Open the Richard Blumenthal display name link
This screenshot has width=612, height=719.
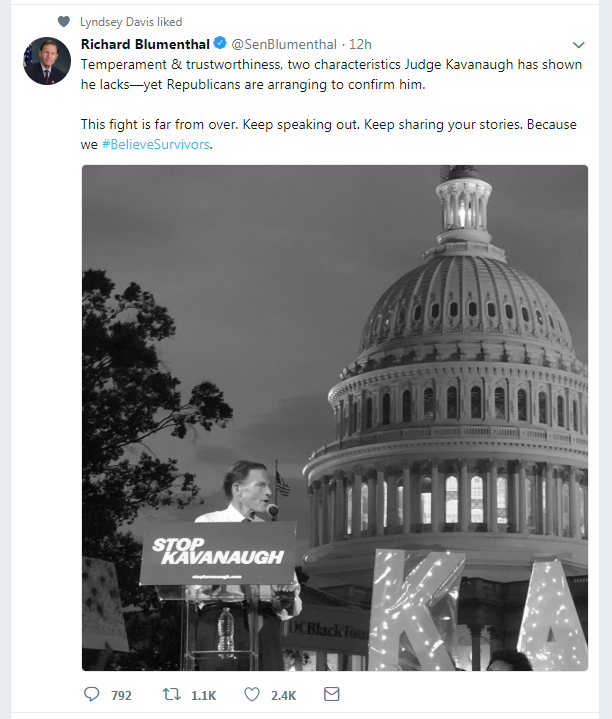(x=145, y=45)
